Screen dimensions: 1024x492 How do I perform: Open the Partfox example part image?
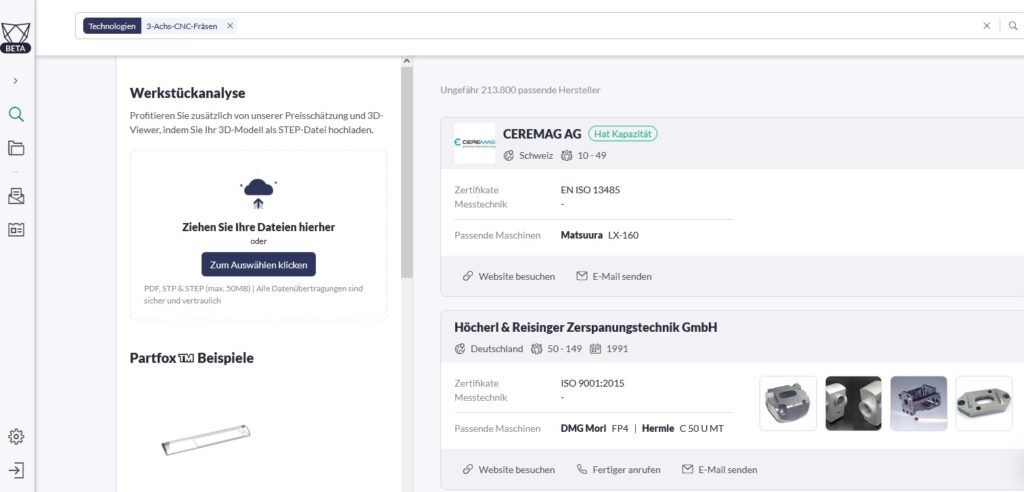(206, 435)
